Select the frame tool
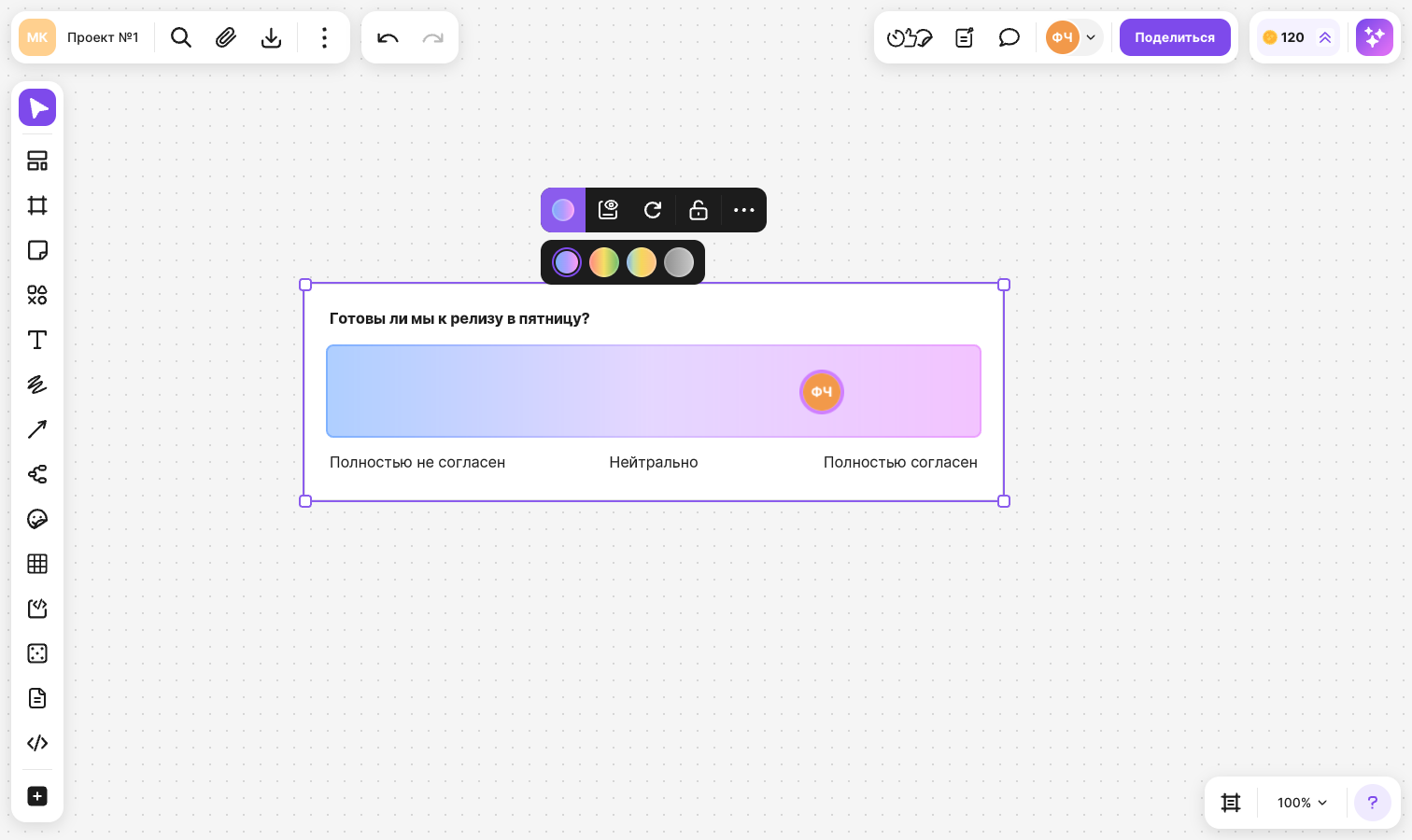 tap(37, 205)
